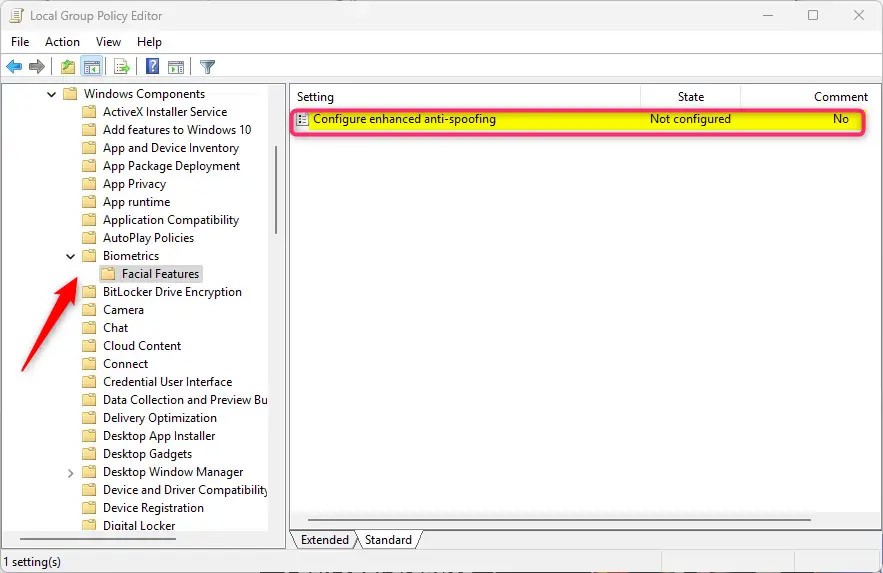This screenshot has width=883, height=573.
Task: Open the Action menu
Action: [x=63, y=42]
